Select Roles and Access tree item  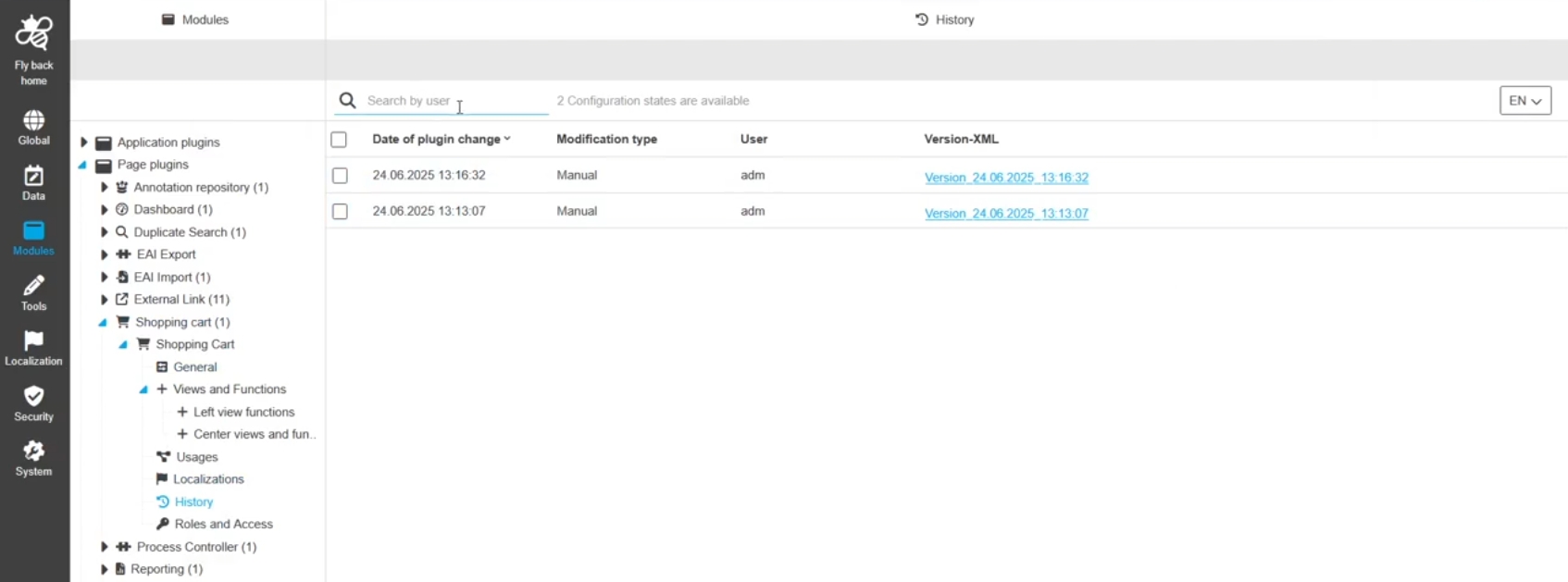click(x=223, y=524)
